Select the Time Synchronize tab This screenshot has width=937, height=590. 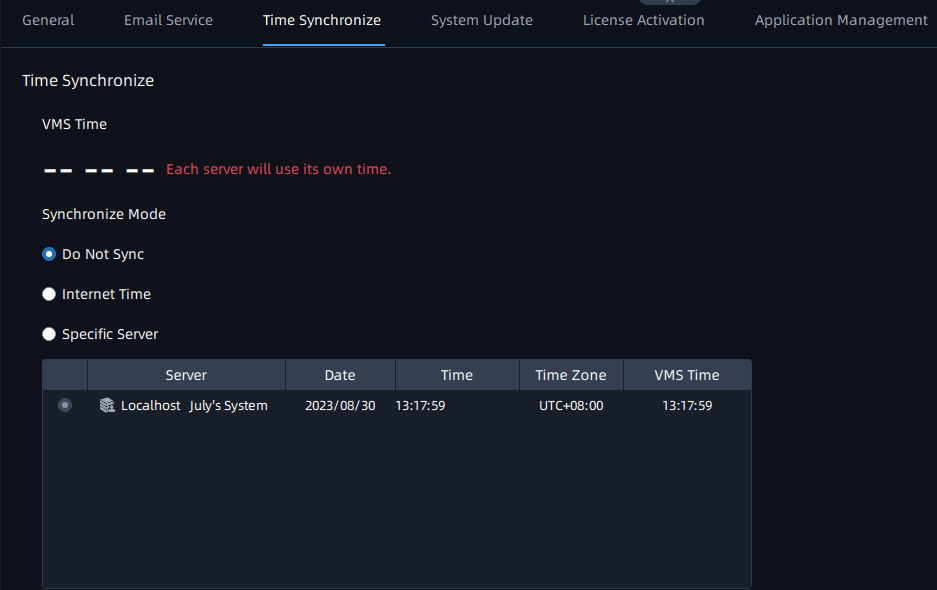click(x=321, y=20)
